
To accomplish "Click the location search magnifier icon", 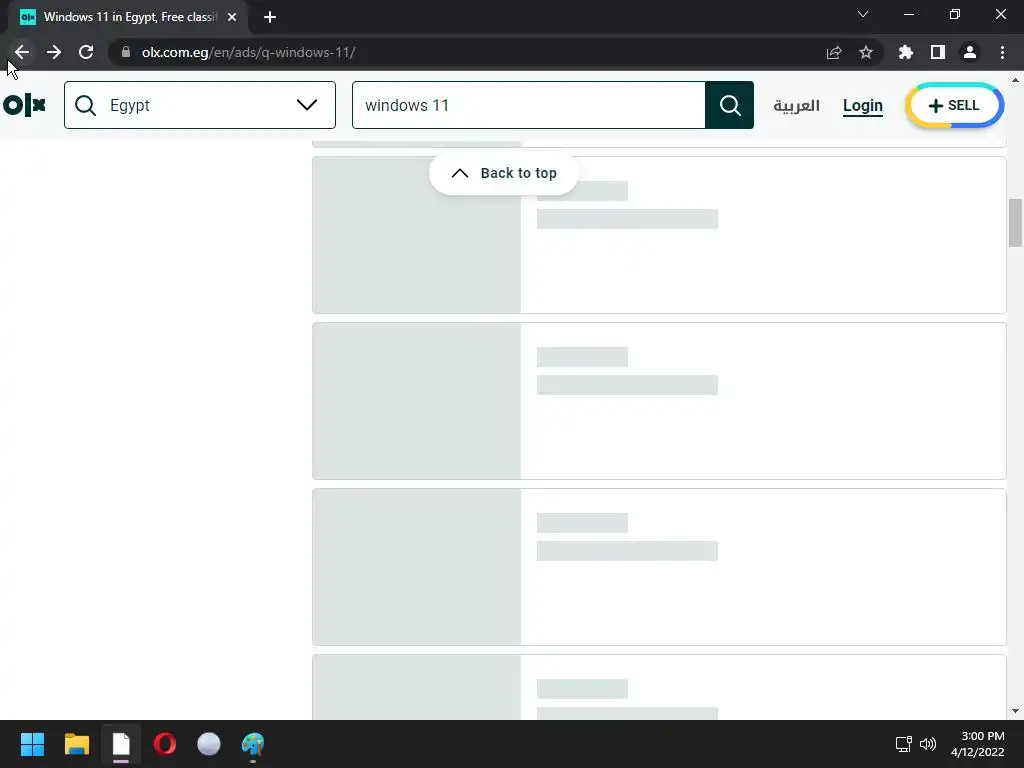I will coord(86,105).
